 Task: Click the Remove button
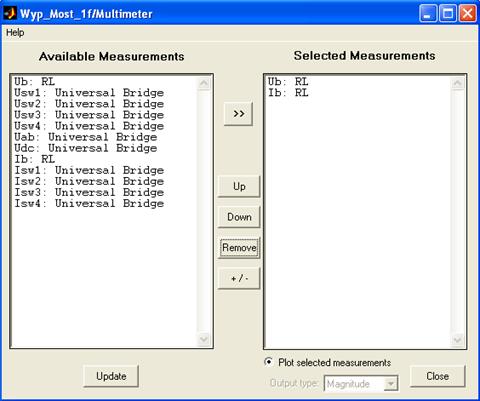pyautogui.click(x=239, y=248)
